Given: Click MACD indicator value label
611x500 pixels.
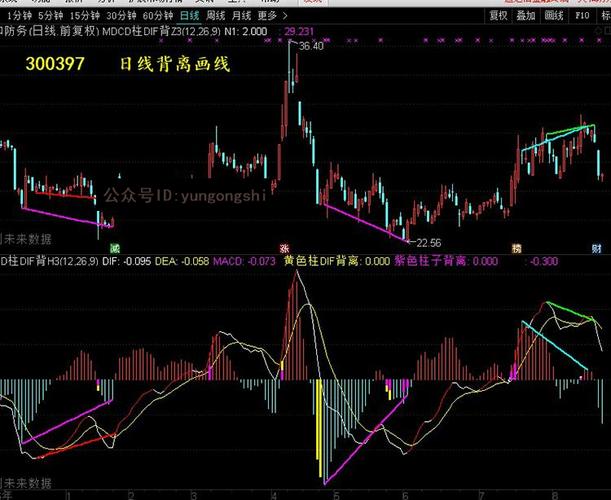Looking at the screenshot, I should point(244,261).
